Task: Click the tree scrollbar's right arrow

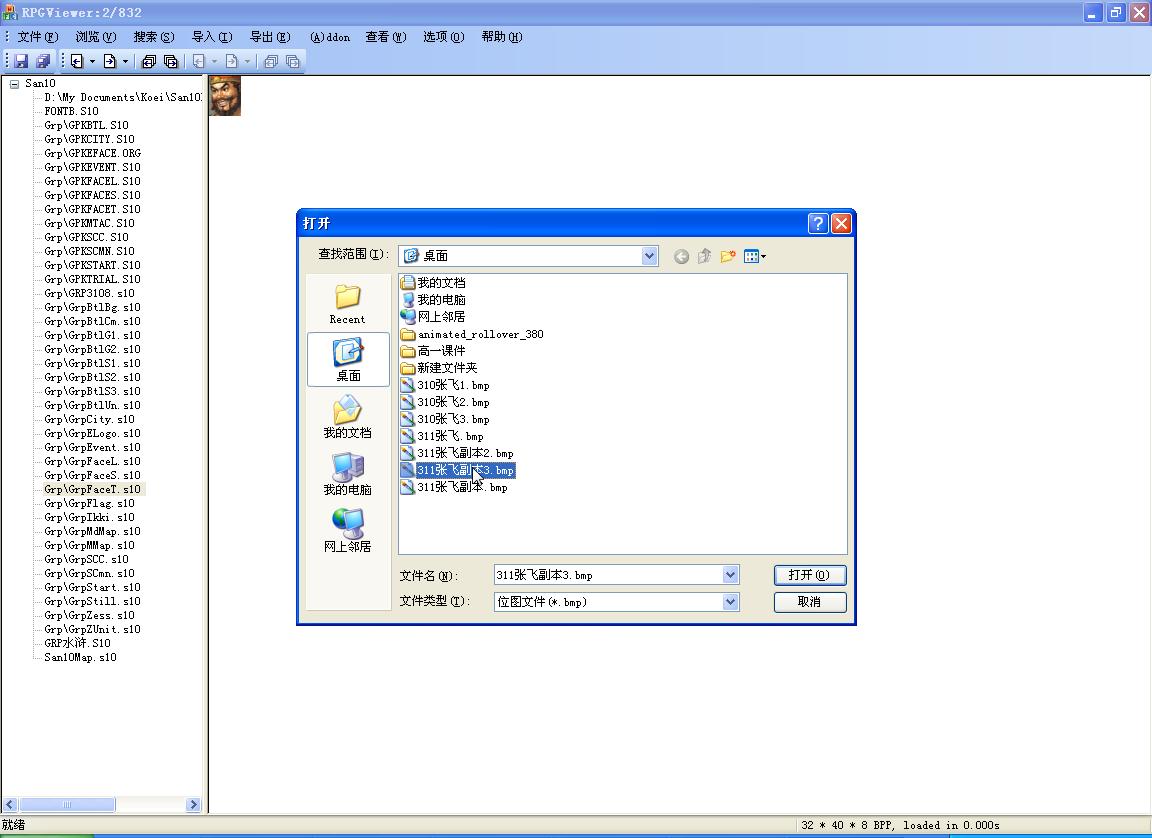Action: pyautogui.click(x=194, y=804)
